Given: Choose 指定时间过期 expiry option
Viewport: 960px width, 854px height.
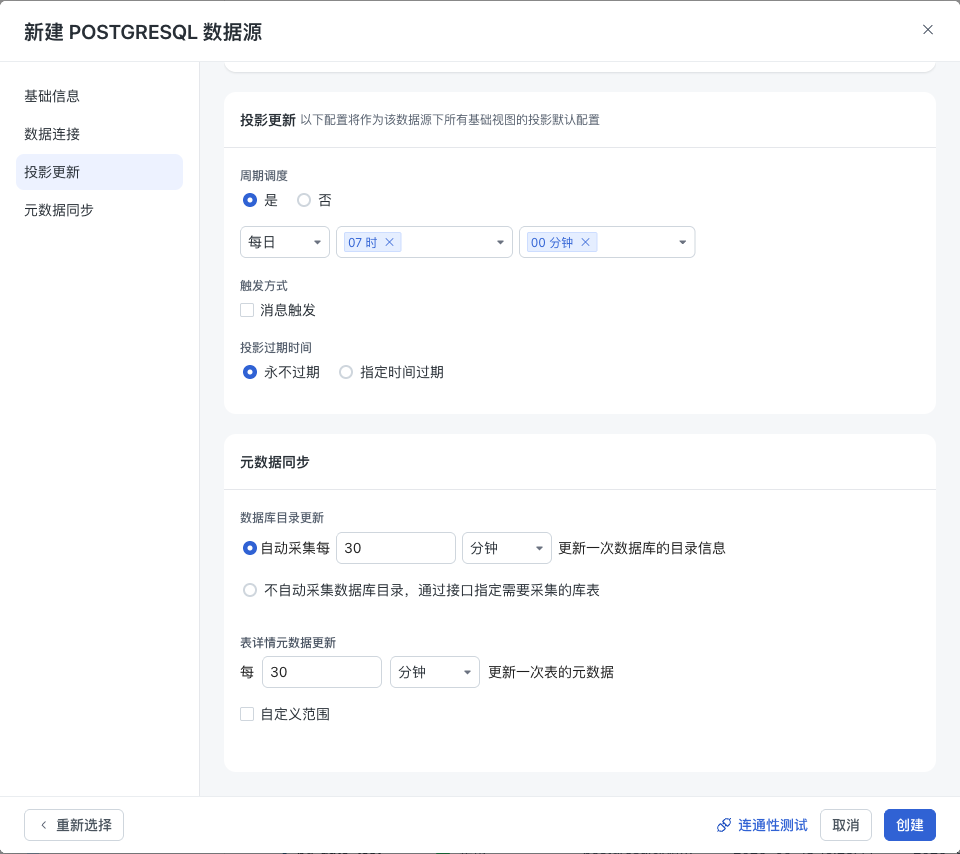Looking at the screenshot, I should point(346,372).
